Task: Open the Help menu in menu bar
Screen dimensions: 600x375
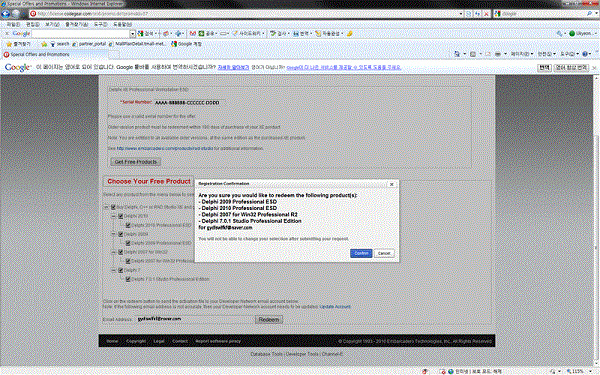Action: [122, 24]
